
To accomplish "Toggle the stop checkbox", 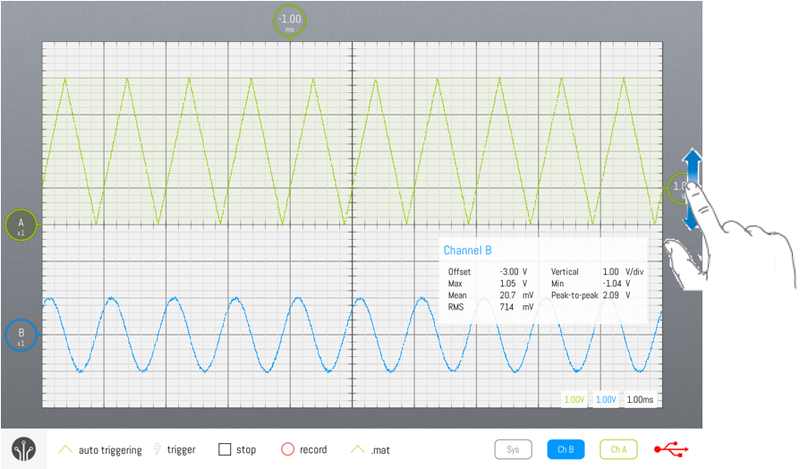I will [x=225, y=450].
